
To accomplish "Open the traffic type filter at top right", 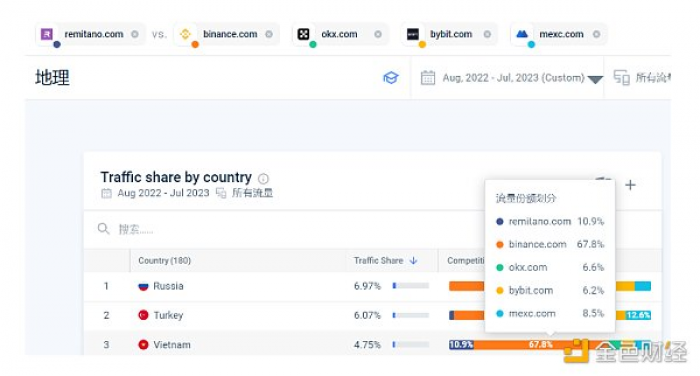I will [x=642, y=78].
